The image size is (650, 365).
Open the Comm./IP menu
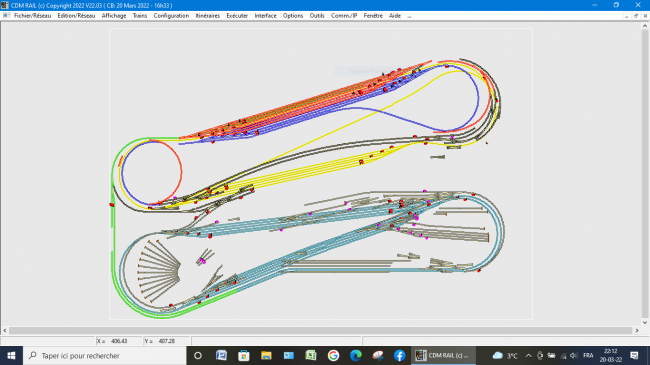pos(344,16)
